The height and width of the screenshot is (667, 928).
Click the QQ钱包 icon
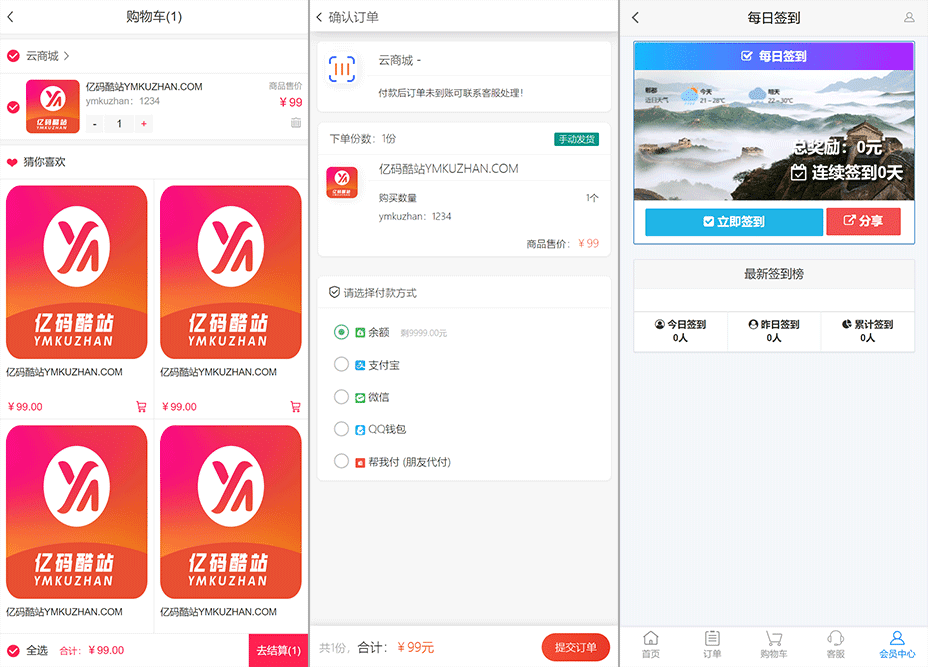tap(360, 430)
